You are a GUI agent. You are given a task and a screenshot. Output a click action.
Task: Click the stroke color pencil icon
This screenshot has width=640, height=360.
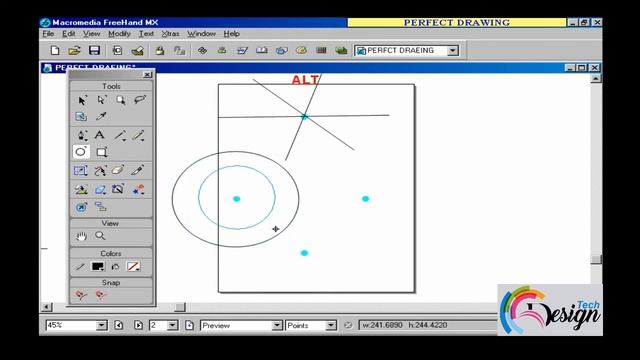tap(80, 267)
